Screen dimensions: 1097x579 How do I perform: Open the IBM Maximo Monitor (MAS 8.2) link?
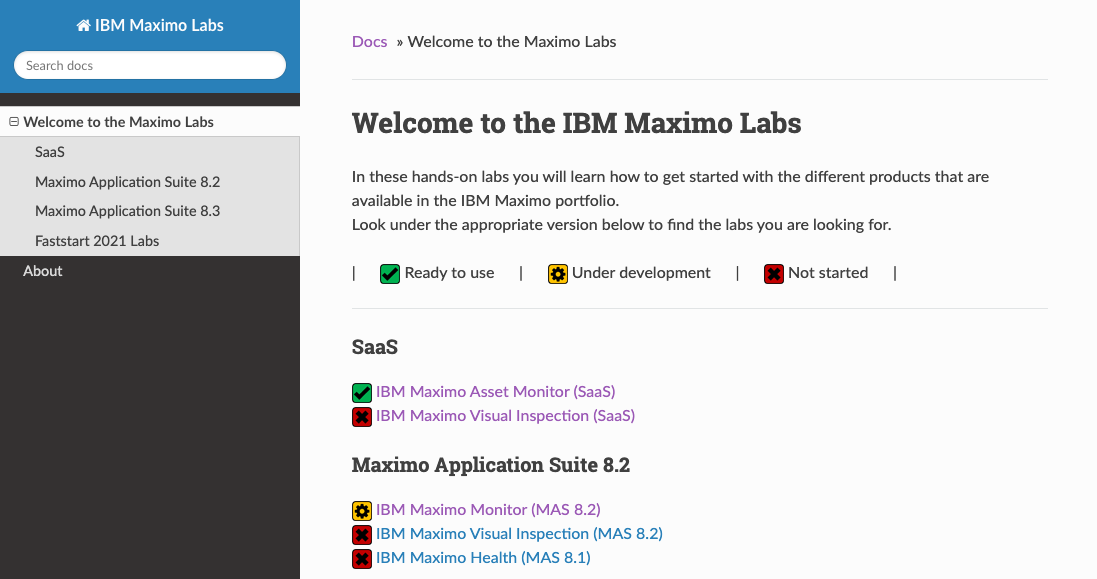488,510
